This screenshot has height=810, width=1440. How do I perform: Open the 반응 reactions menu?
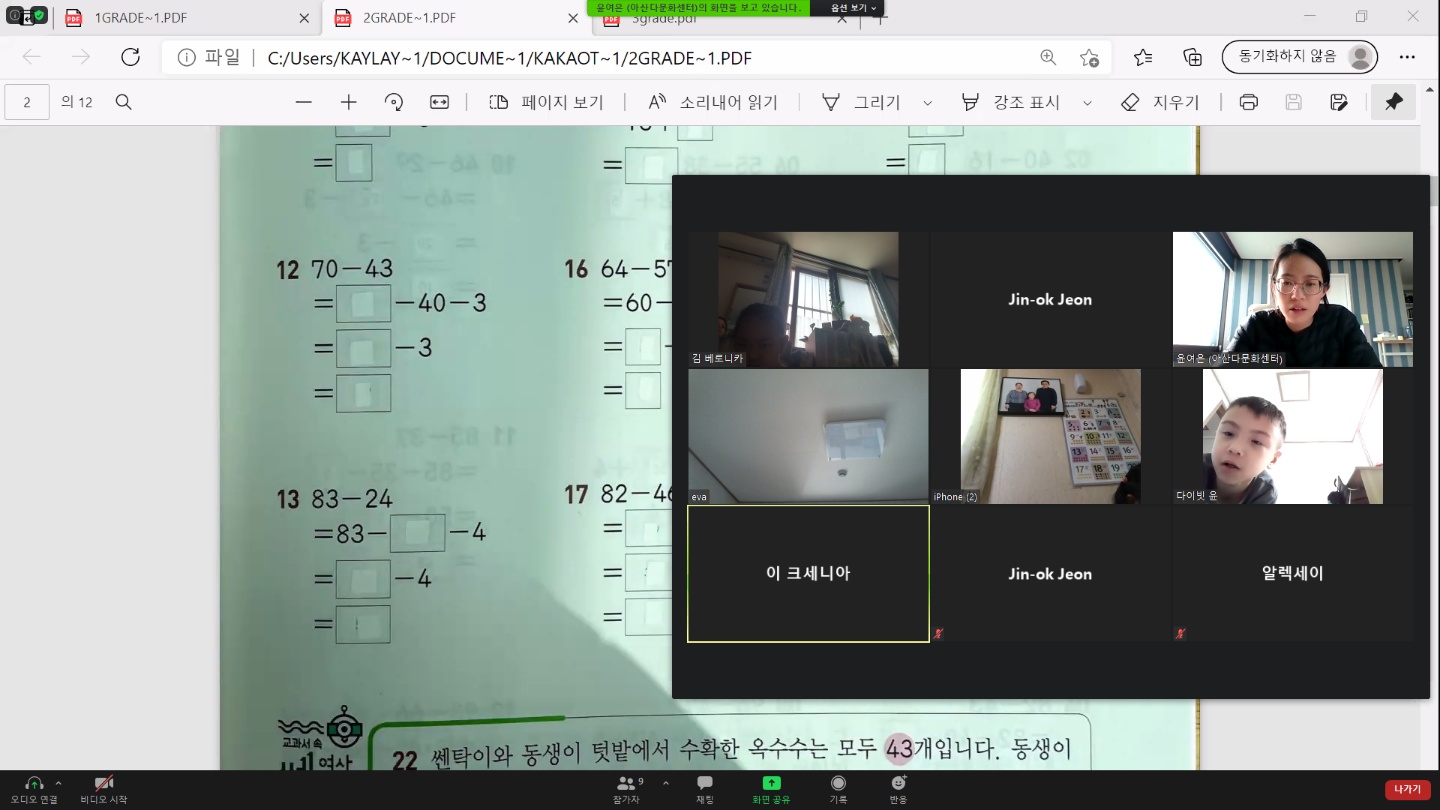pos(898,788)
